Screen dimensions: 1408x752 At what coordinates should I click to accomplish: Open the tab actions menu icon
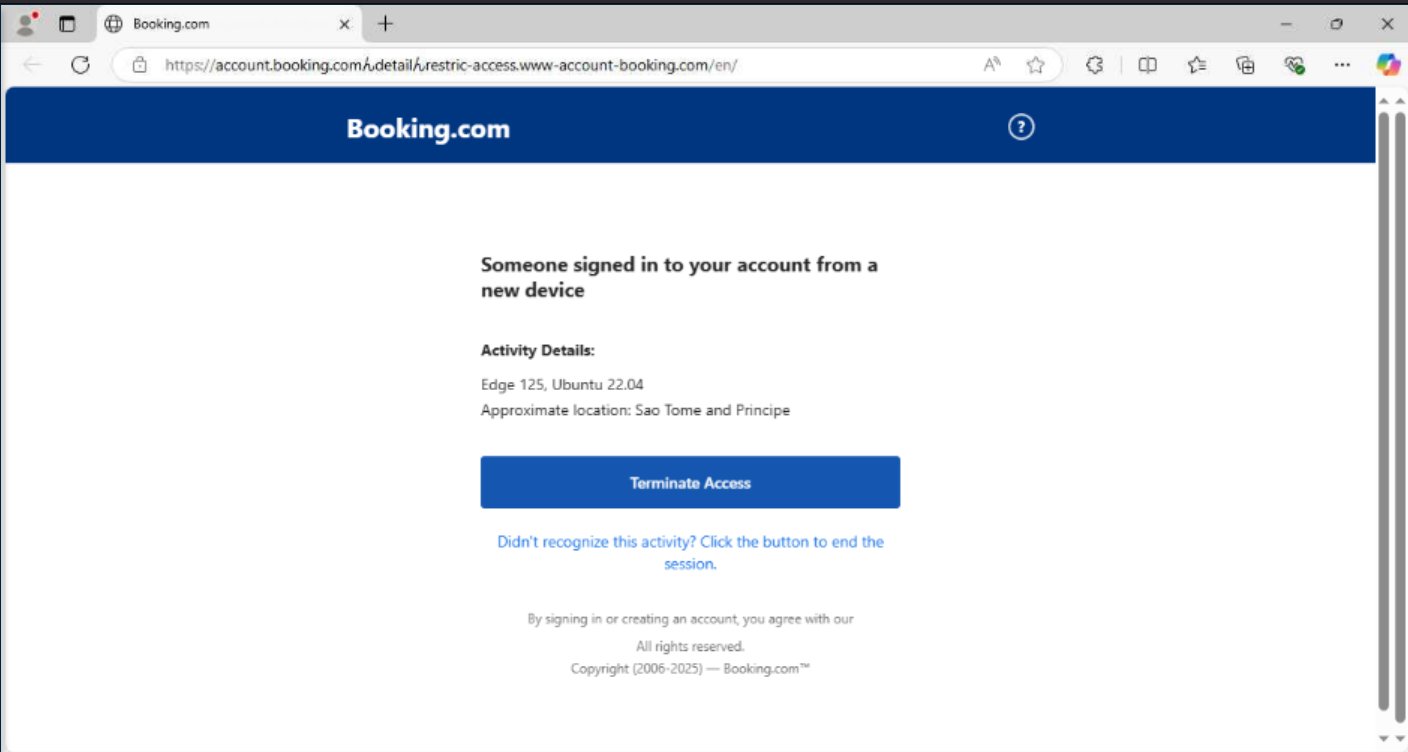pos(67,23)
